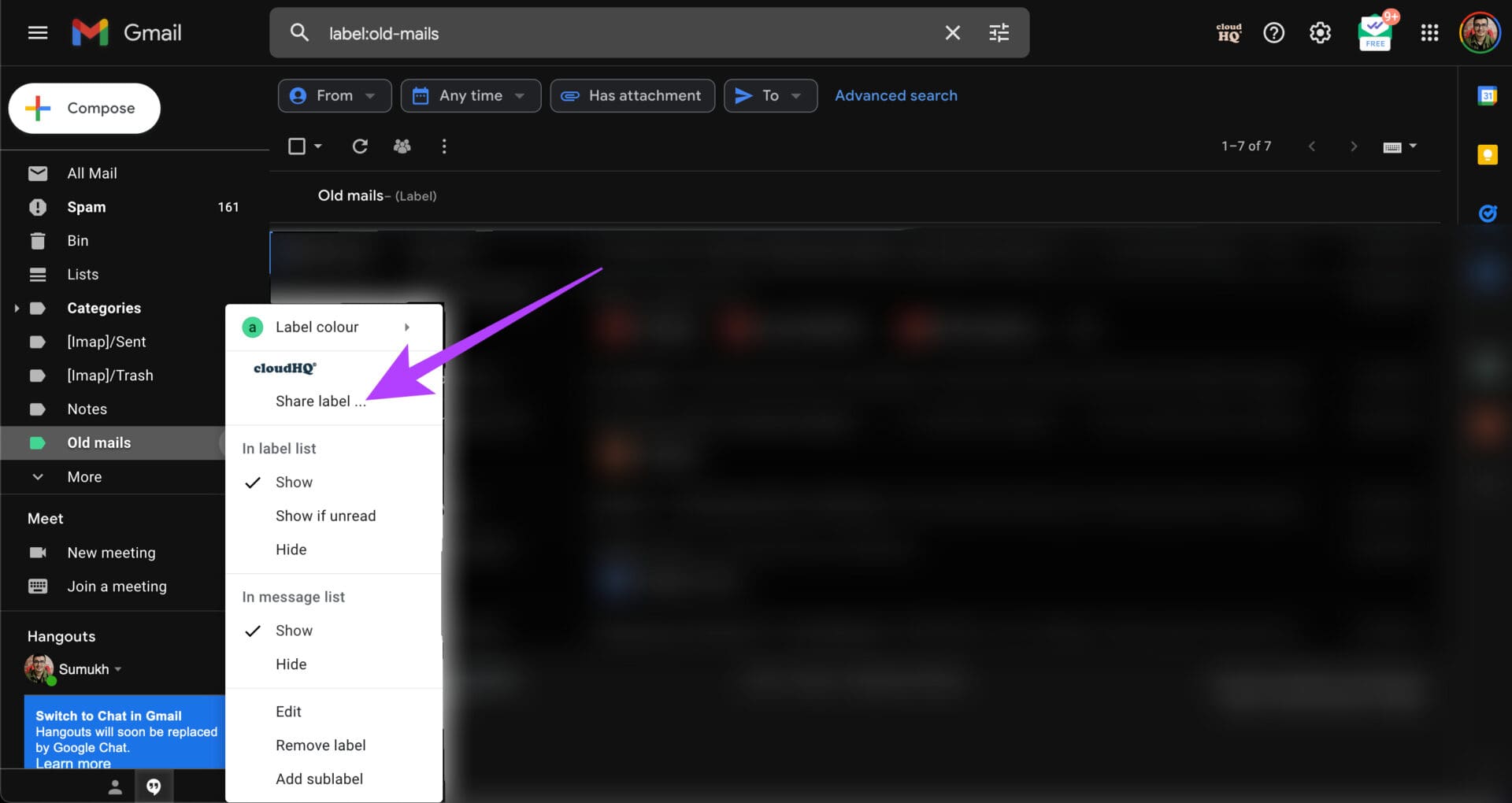Viewport: 1512px width, 803px height.
Task: Open the Advanced search link
Action: pyautogui.click(x=896, y=96)
